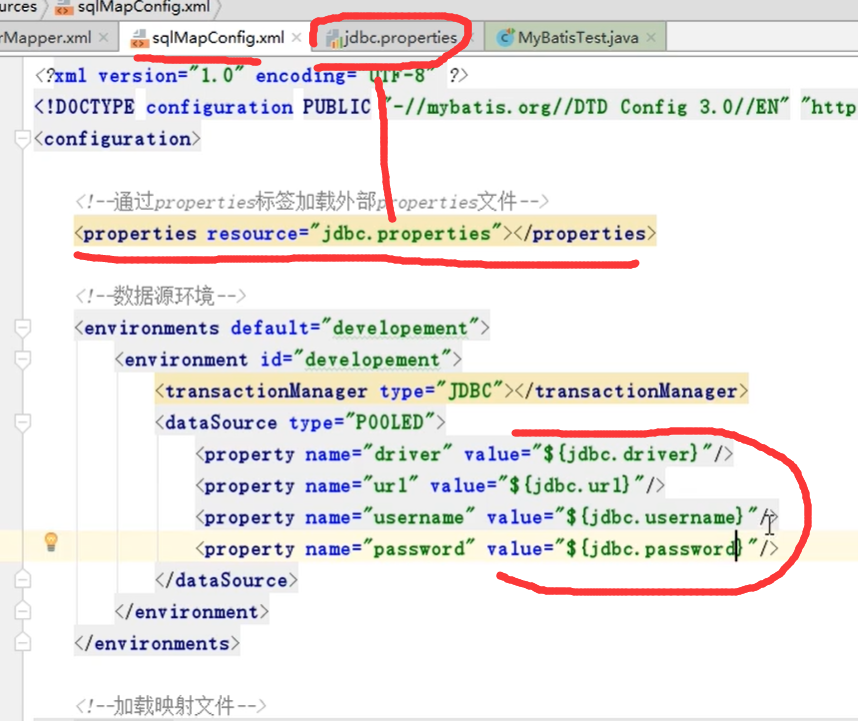Click the environment id developement text
Screen dimensions: 858x721
coord(288,359)
